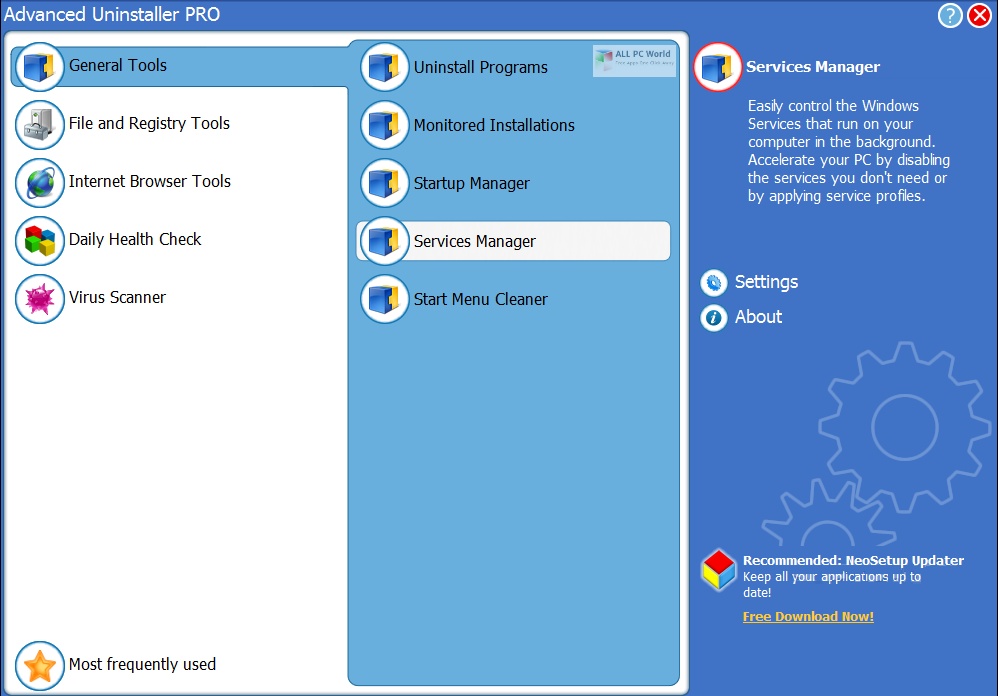Viewport: 998px width, 696px height.
Task: Click the Recommended: NeoSetup Updater heading
Action: click(853, 560)
